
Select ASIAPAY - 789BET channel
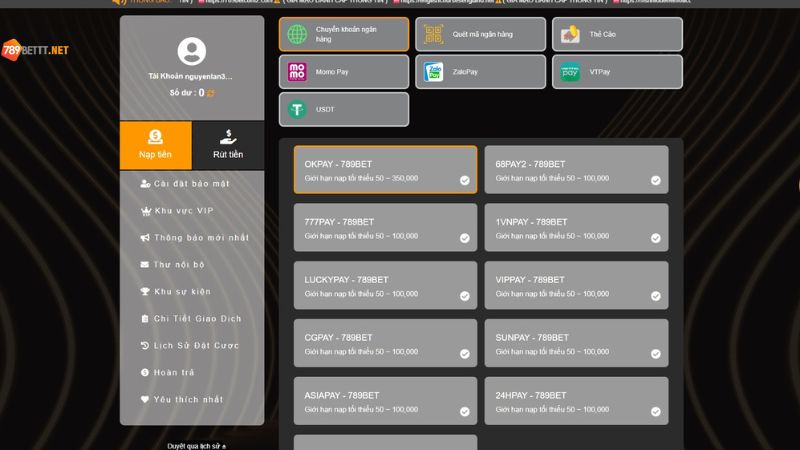pos(386,401)
